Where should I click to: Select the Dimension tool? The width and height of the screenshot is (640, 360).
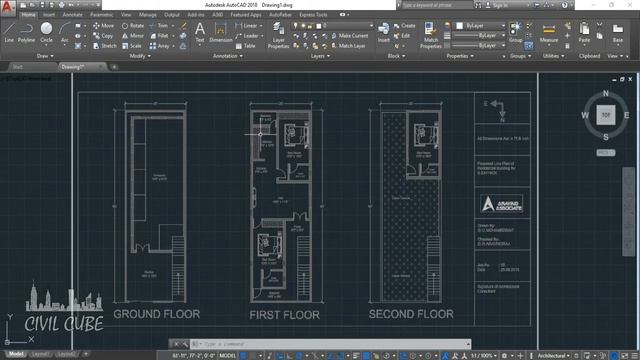pyautogui.click(x=220, y=33)
